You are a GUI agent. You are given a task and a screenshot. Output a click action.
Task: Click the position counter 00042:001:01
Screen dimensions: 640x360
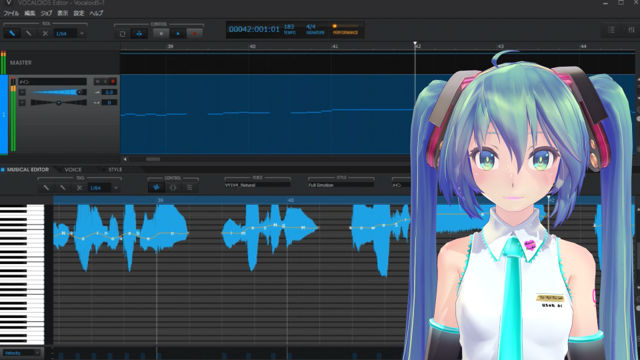click(254, 29)
